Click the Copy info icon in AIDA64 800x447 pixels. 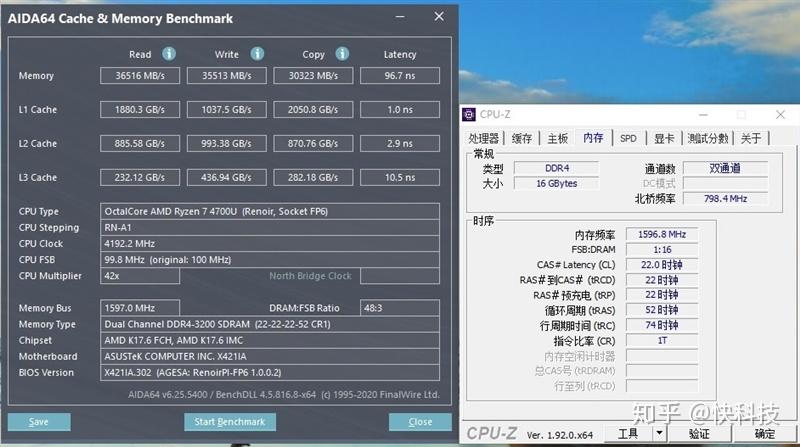342,54
